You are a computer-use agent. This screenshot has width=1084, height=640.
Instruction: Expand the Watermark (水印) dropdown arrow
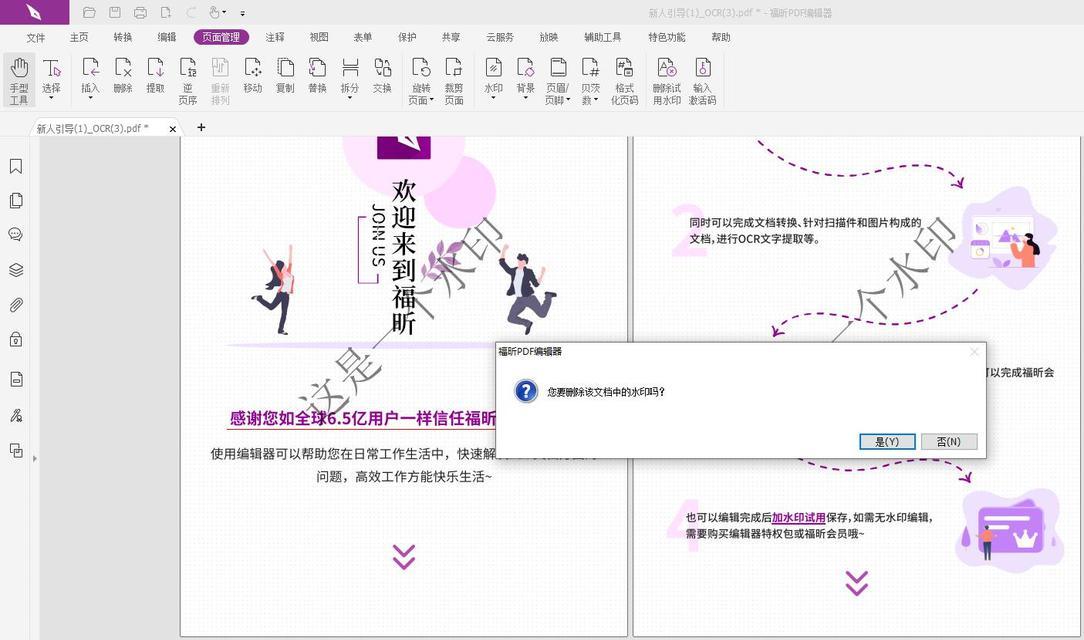493,98
